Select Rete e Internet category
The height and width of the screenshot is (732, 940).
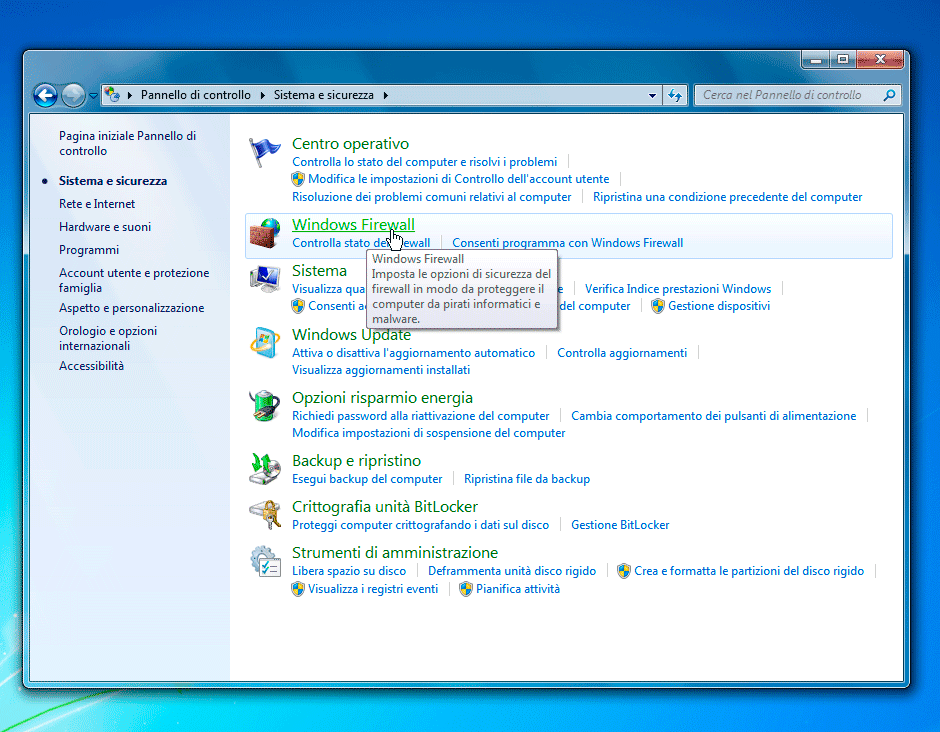(97, 204)
